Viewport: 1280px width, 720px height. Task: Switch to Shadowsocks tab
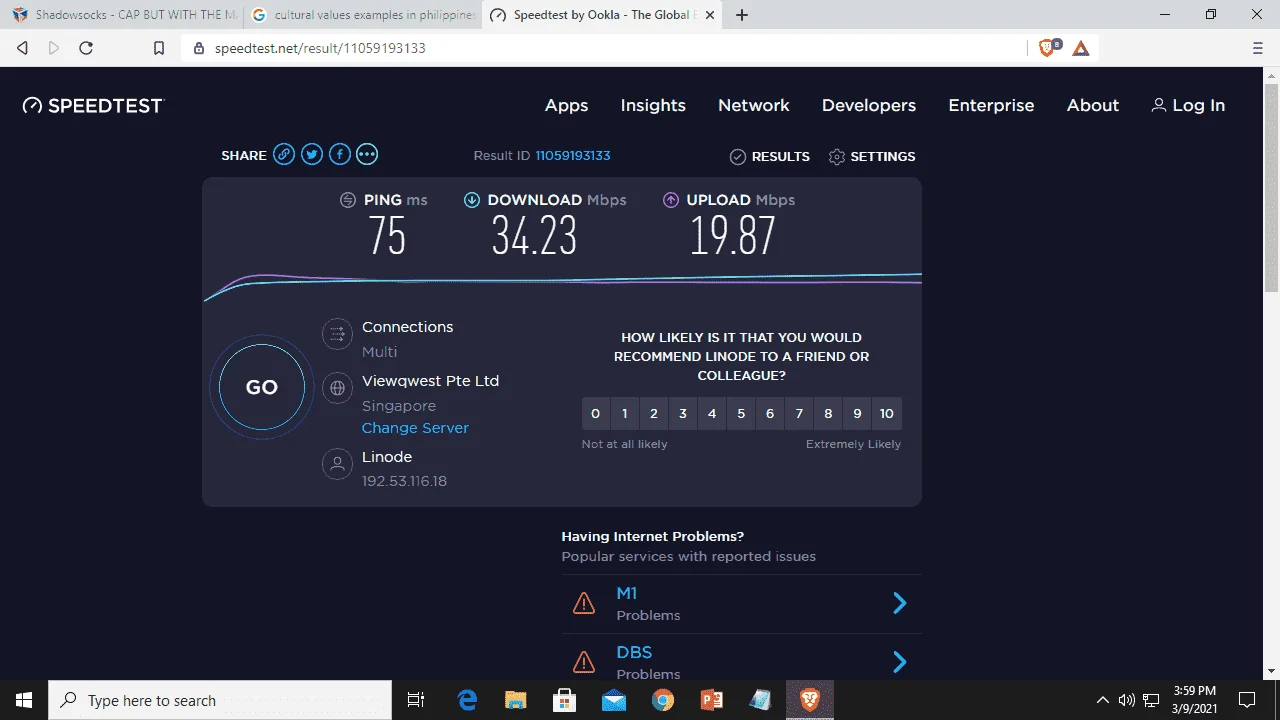tap(123, 15)
